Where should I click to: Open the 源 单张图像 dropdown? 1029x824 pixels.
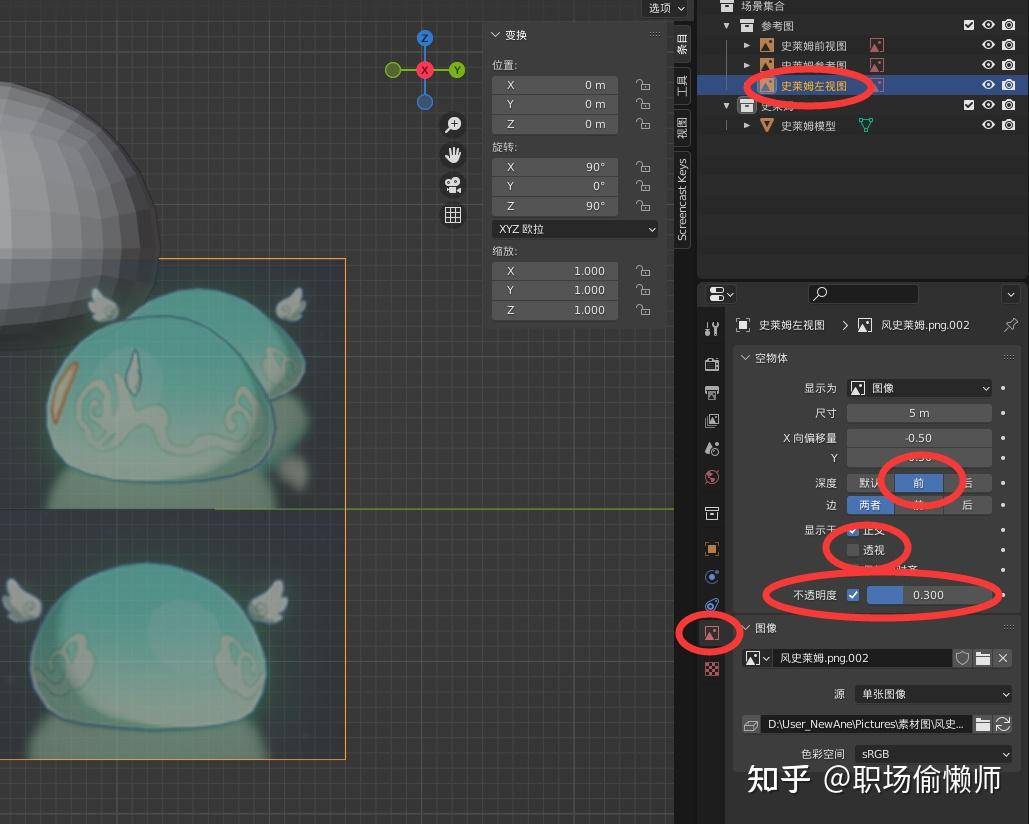coord(933,694)
